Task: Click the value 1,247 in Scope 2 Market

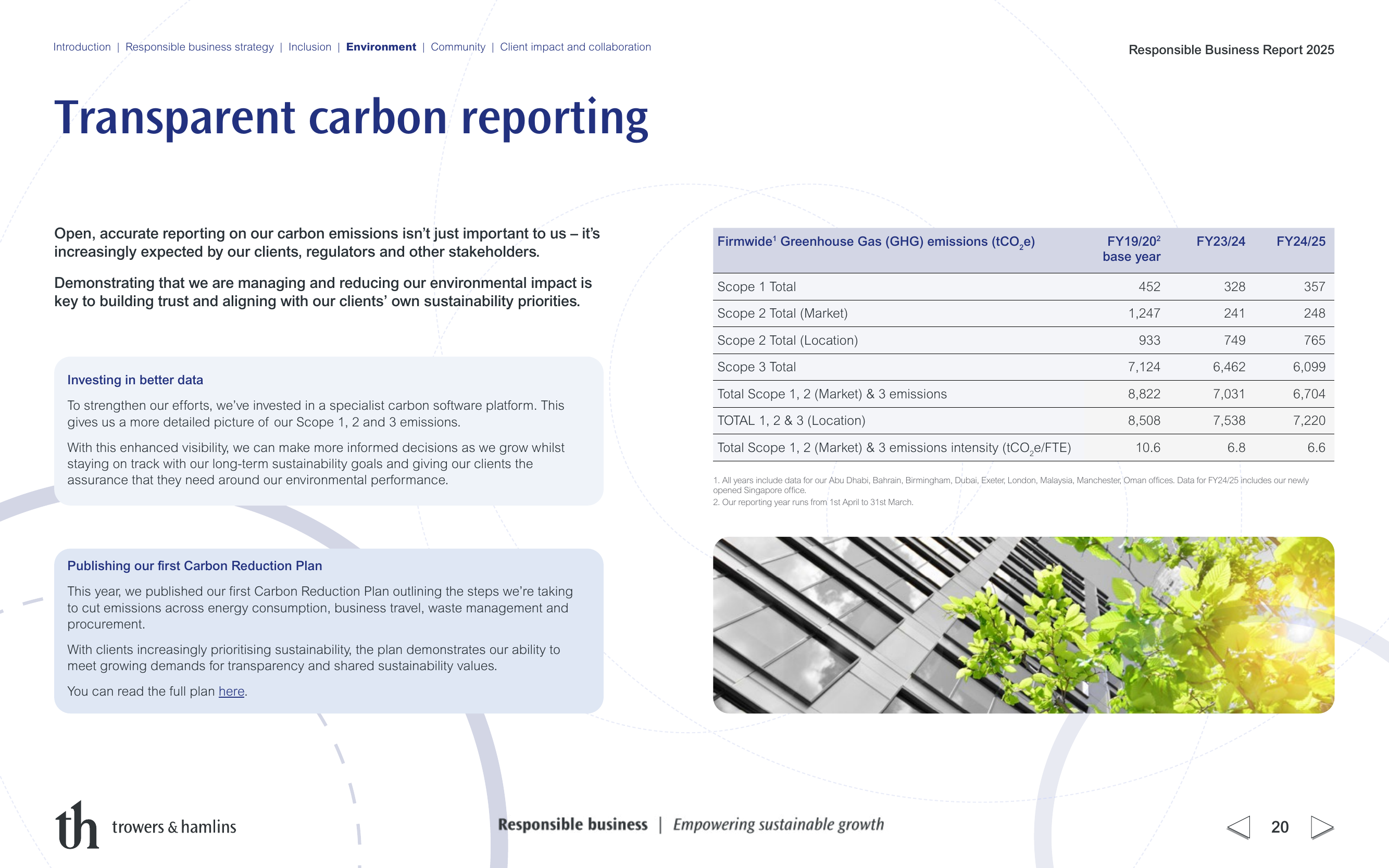Action: pyautogui.click(x=1144, y=313)
